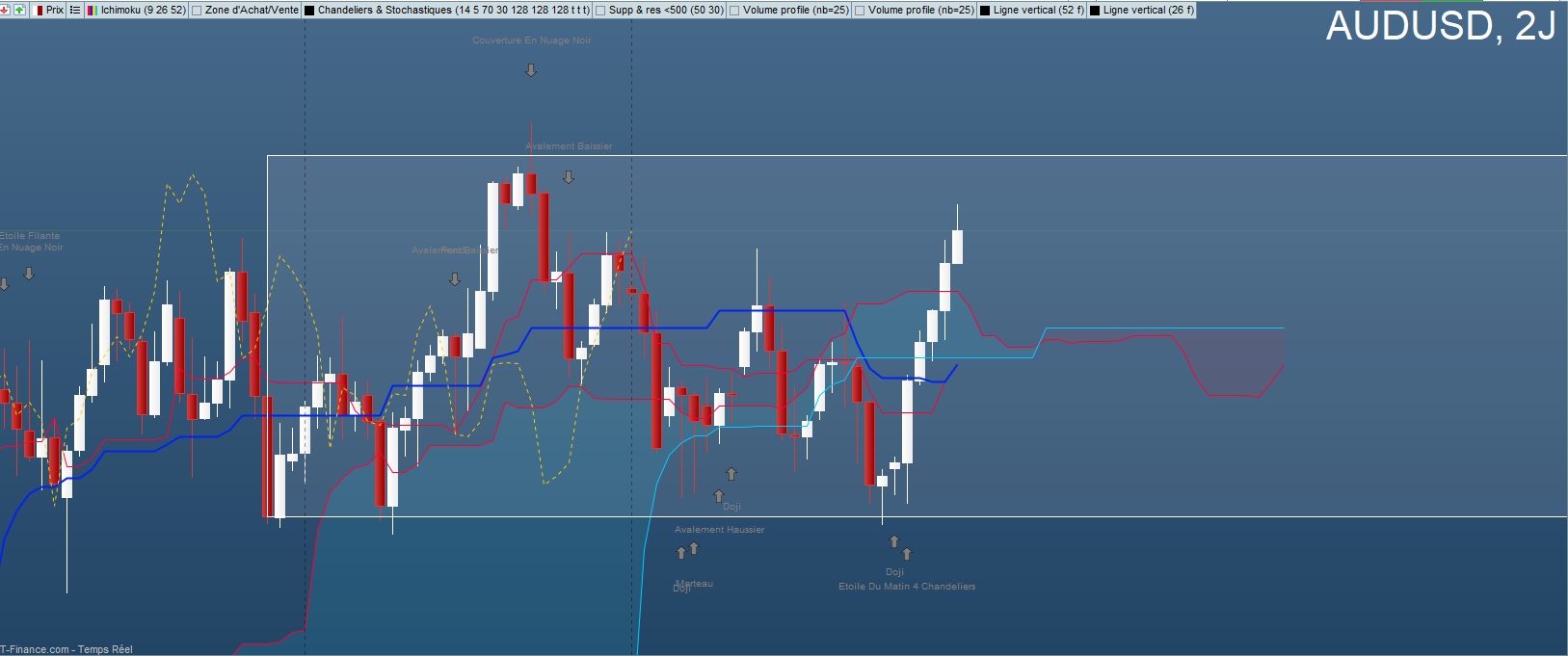Open Chandeliers & Stochastiques indicator settings
This screenshot has width=1568, height=656.
coord(454,10)
